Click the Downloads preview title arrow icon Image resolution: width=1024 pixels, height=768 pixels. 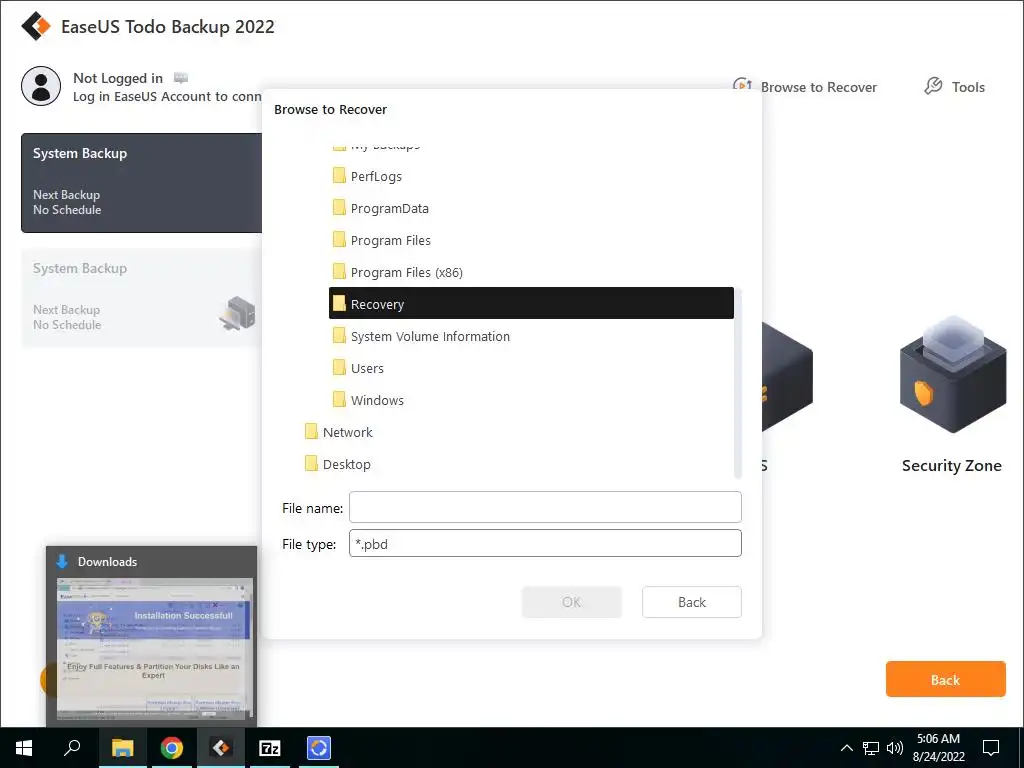pos(62,562)
